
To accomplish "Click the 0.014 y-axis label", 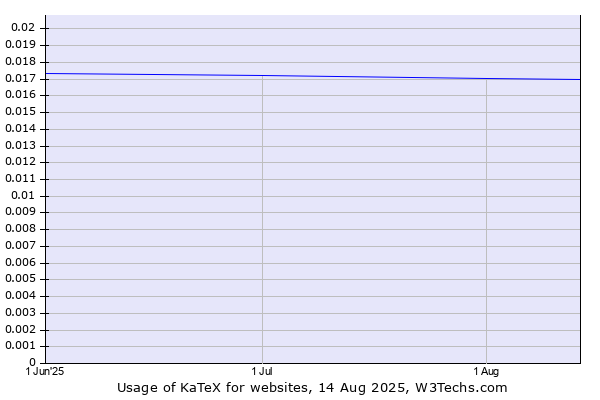I will tap(20, 129).
